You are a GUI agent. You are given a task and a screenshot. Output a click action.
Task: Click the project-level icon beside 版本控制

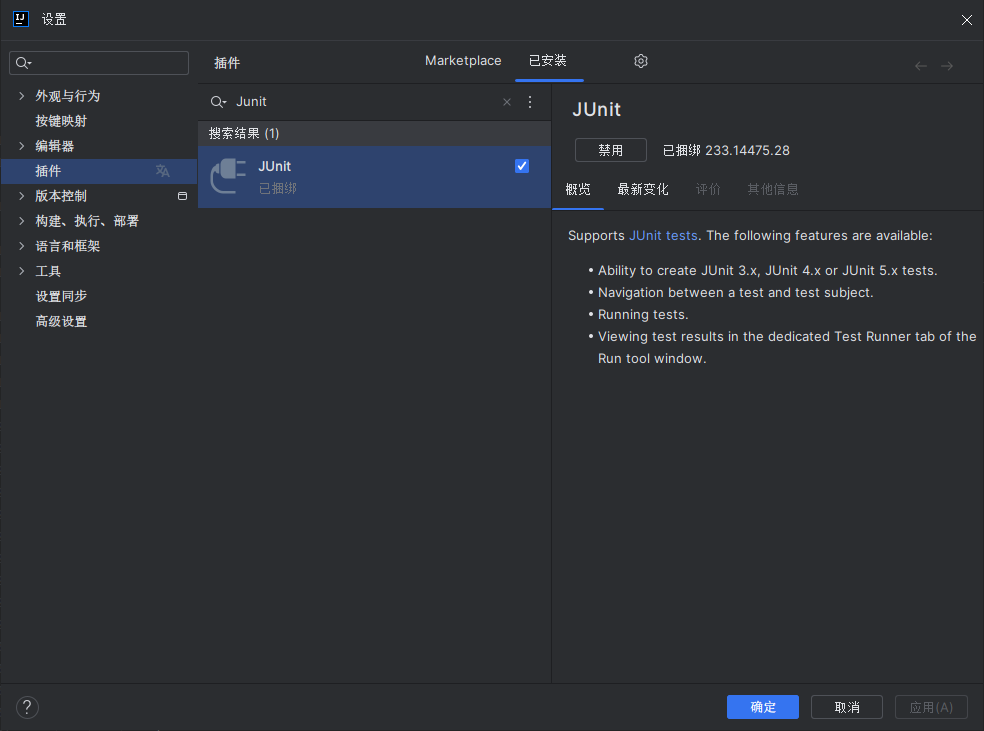coord(183,196)
